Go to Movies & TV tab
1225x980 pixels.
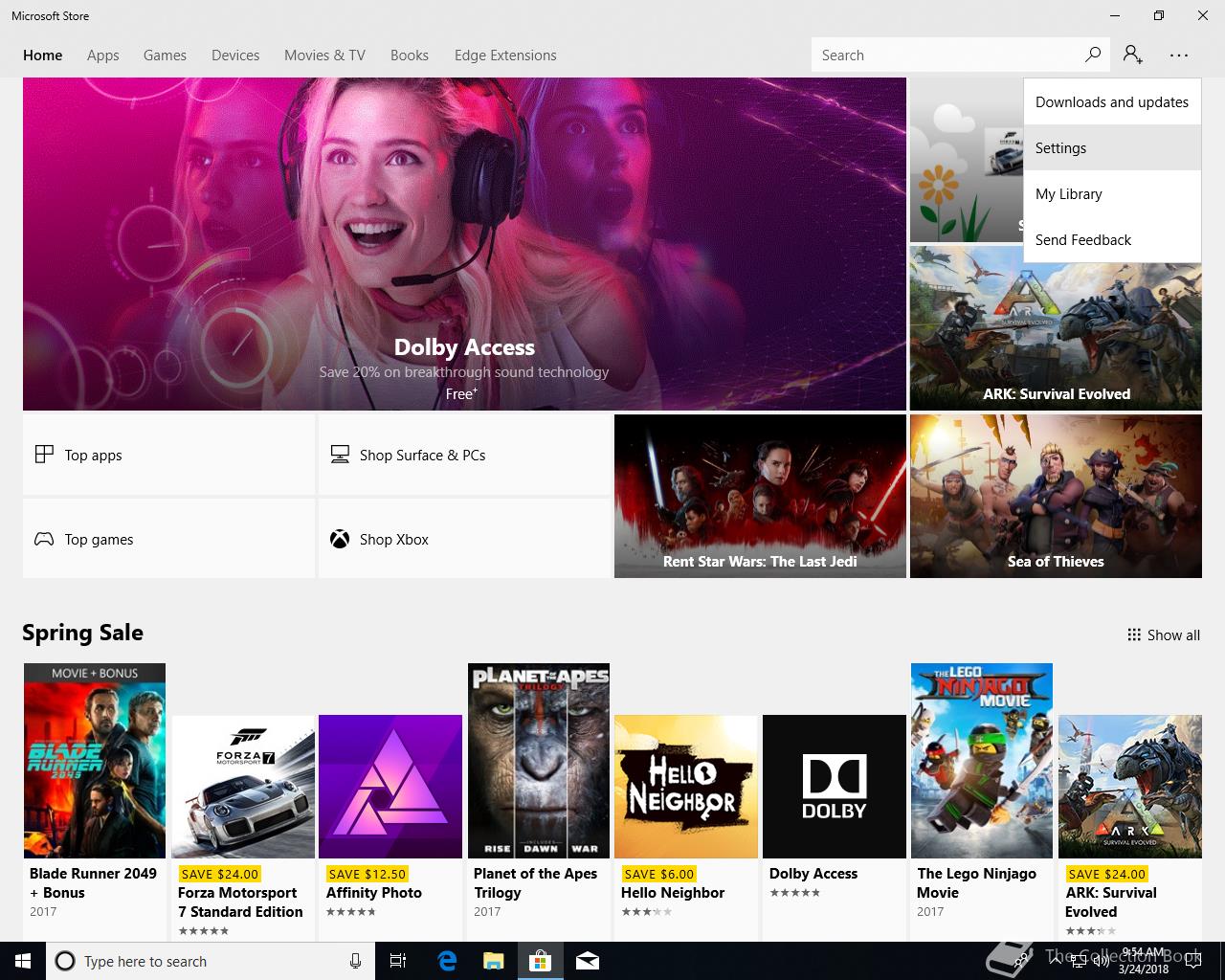(324, 56)
